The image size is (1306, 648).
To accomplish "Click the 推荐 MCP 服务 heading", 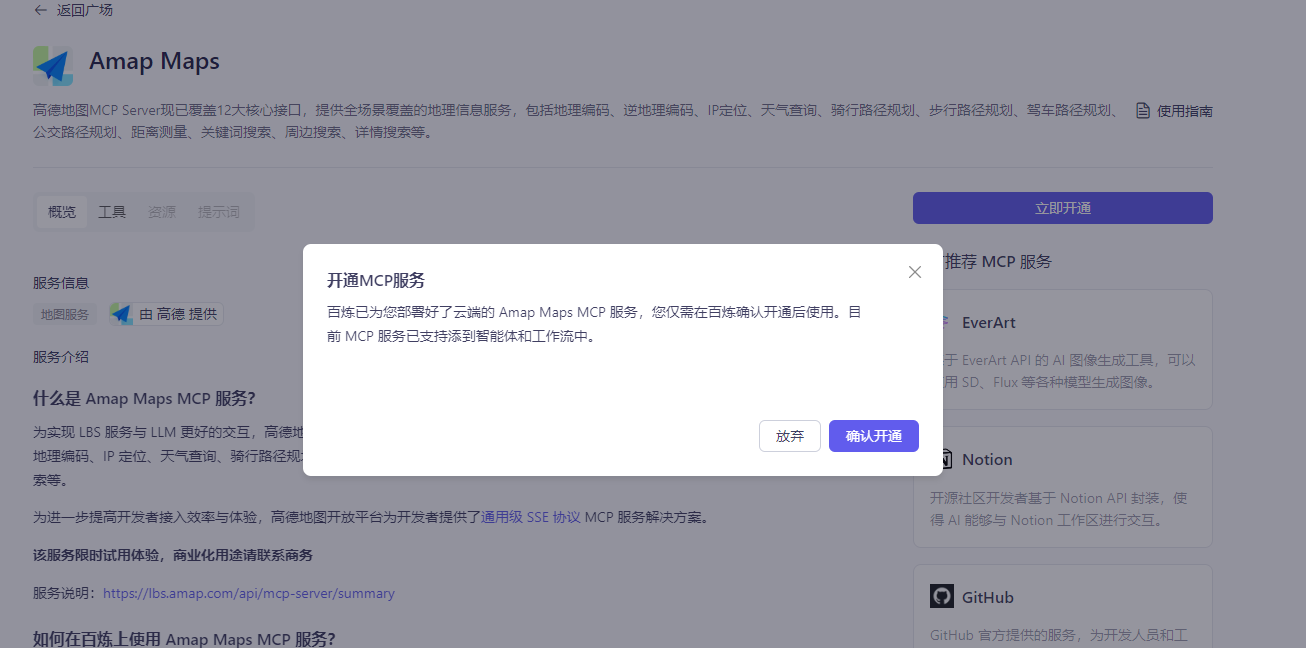I will coord(998,261).
